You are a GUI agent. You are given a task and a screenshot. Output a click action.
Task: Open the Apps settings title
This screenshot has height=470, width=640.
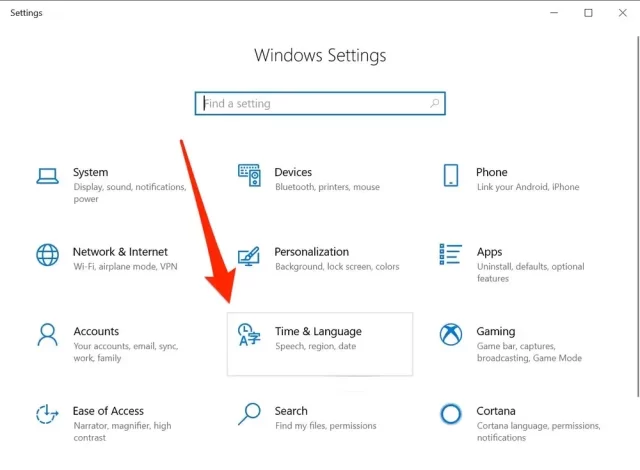489,252
